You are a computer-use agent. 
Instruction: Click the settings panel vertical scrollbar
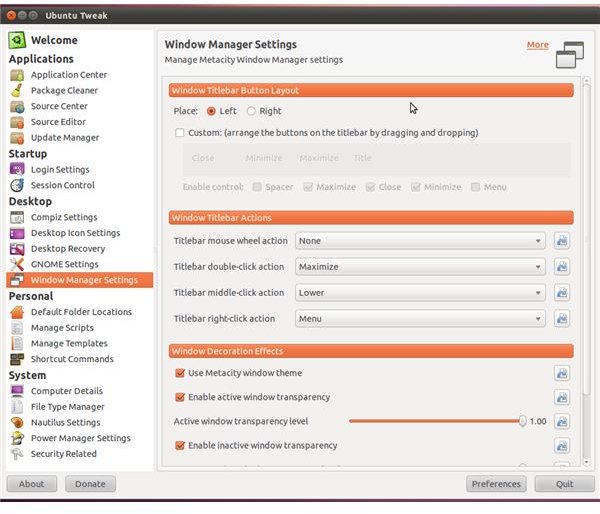pyautogui.click(x=586, y=239)
